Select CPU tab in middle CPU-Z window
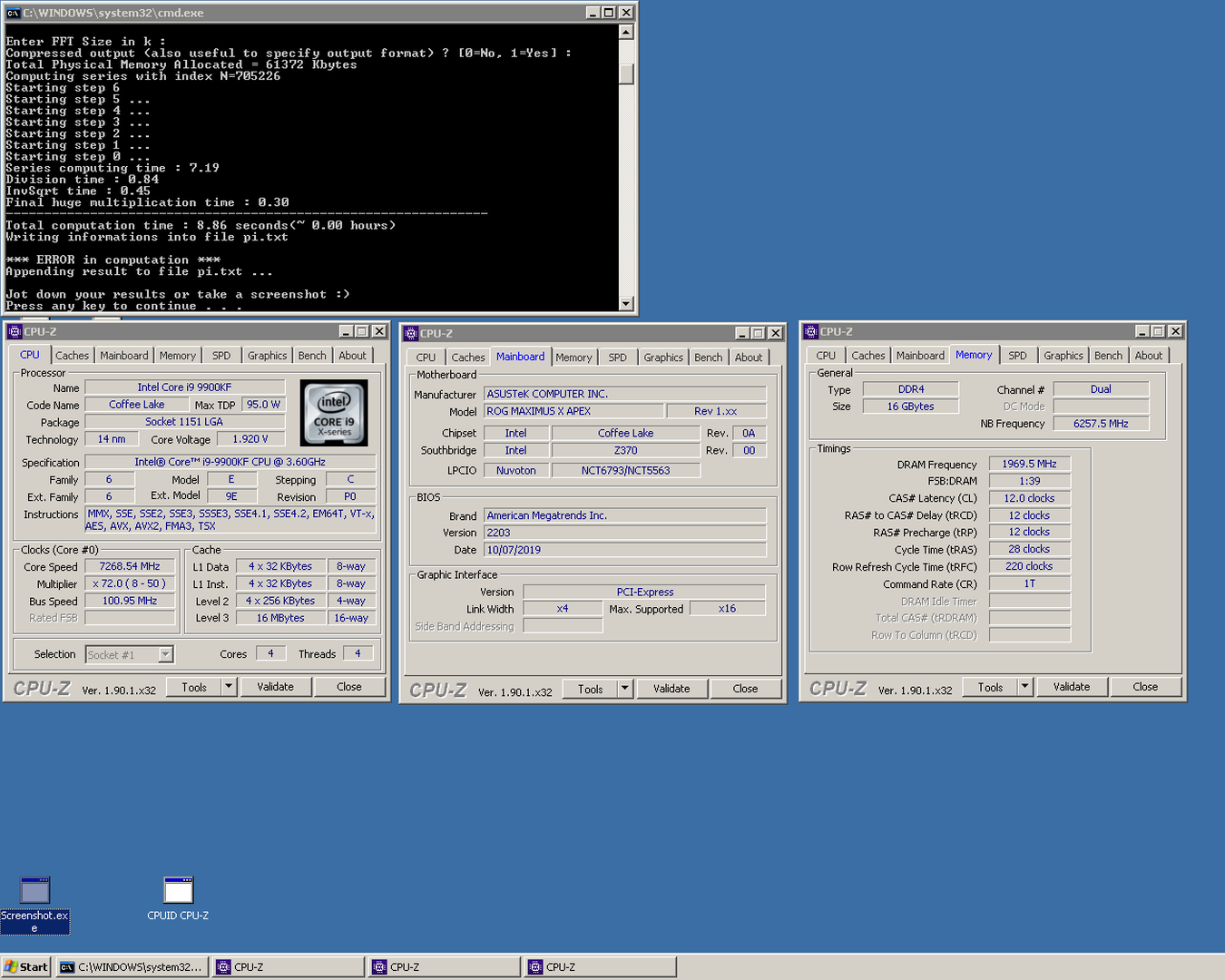 click(426, 358)
